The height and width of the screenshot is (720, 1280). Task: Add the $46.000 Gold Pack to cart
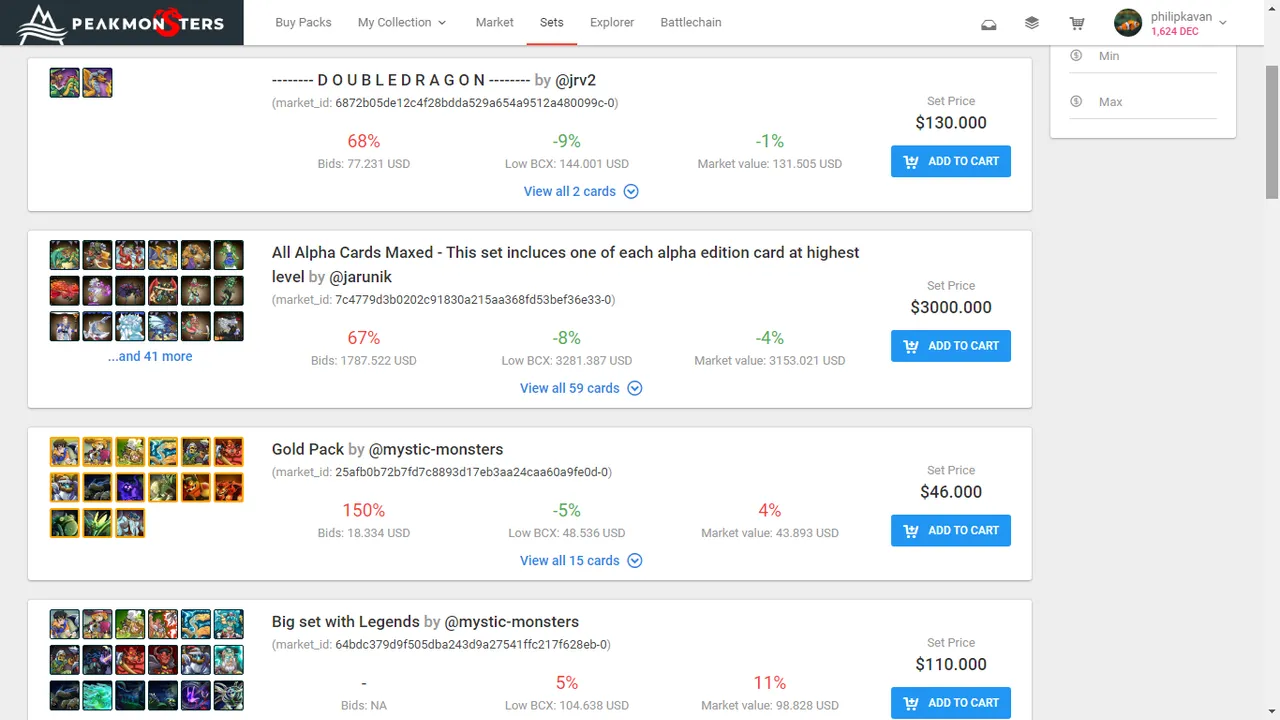point(951,530)
